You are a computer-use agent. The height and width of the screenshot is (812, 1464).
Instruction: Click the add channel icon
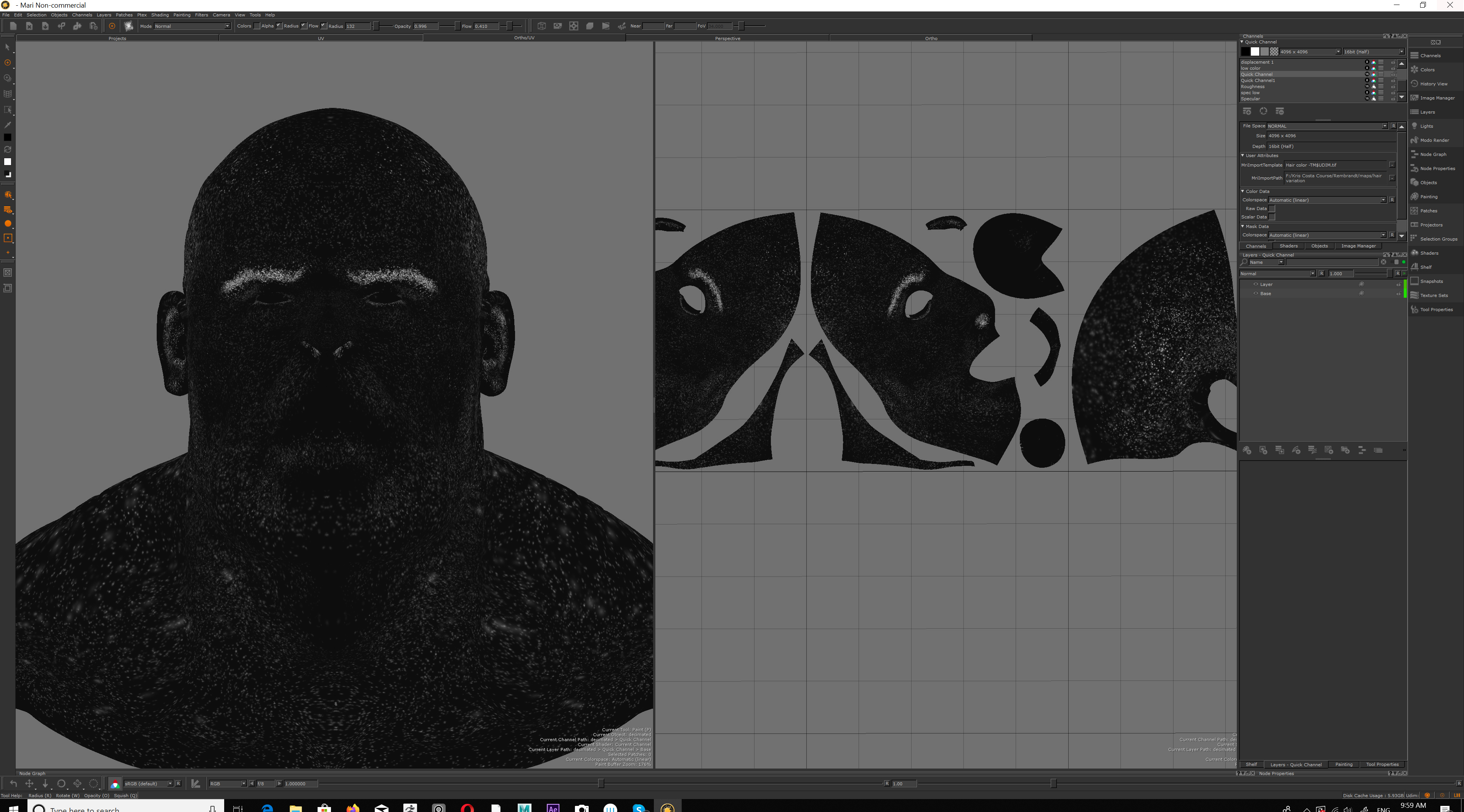1247,111
